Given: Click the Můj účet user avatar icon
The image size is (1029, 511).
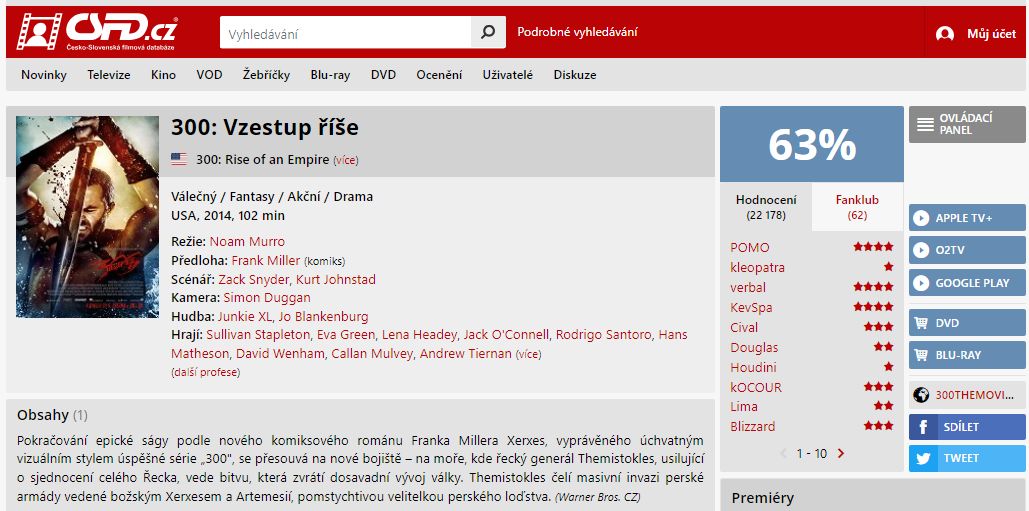Looking at the screenshot, I should (x=944, y=34).
